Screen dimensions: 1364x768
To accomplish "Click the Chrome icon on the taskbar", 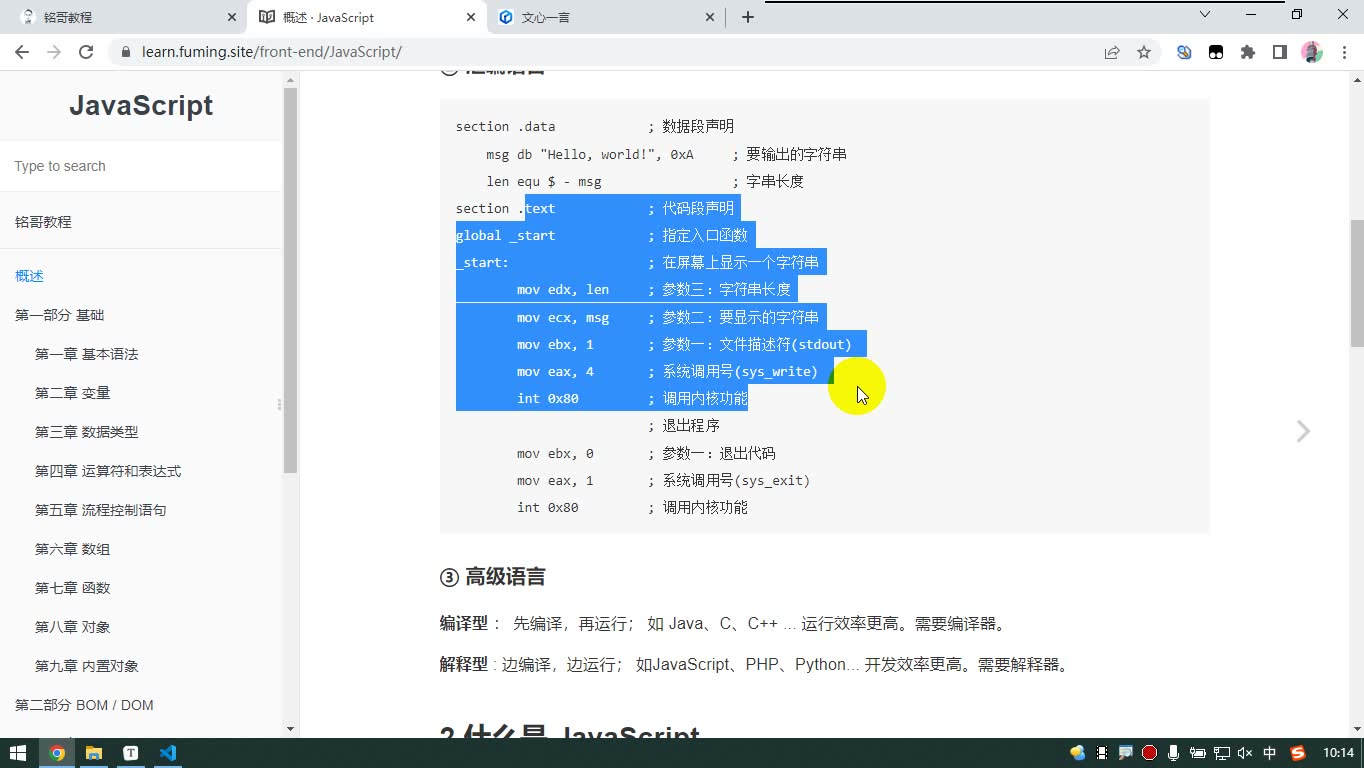I will [x=57, y=753].
